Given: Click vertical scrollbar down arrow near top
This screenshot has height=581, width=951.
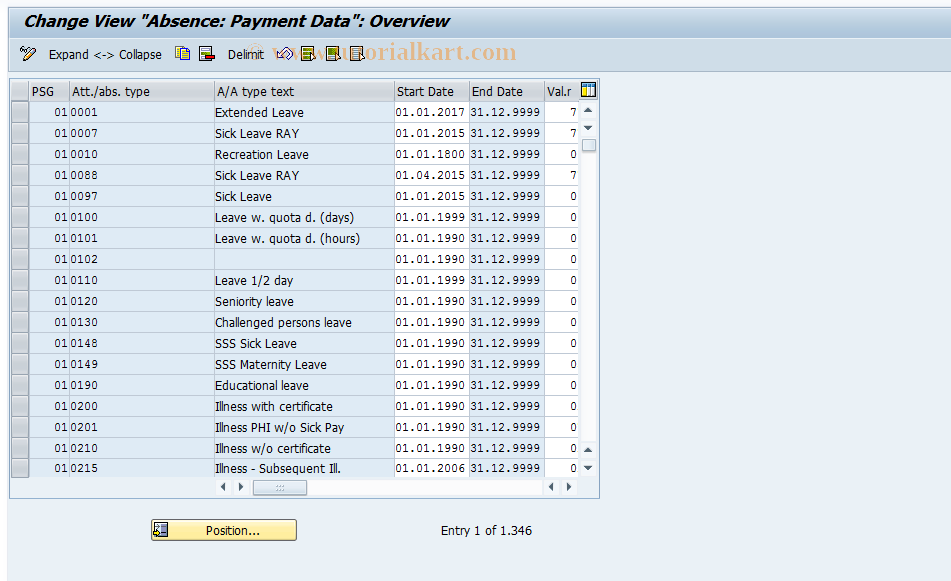Looking at the screenshot, I should point(588,127).
